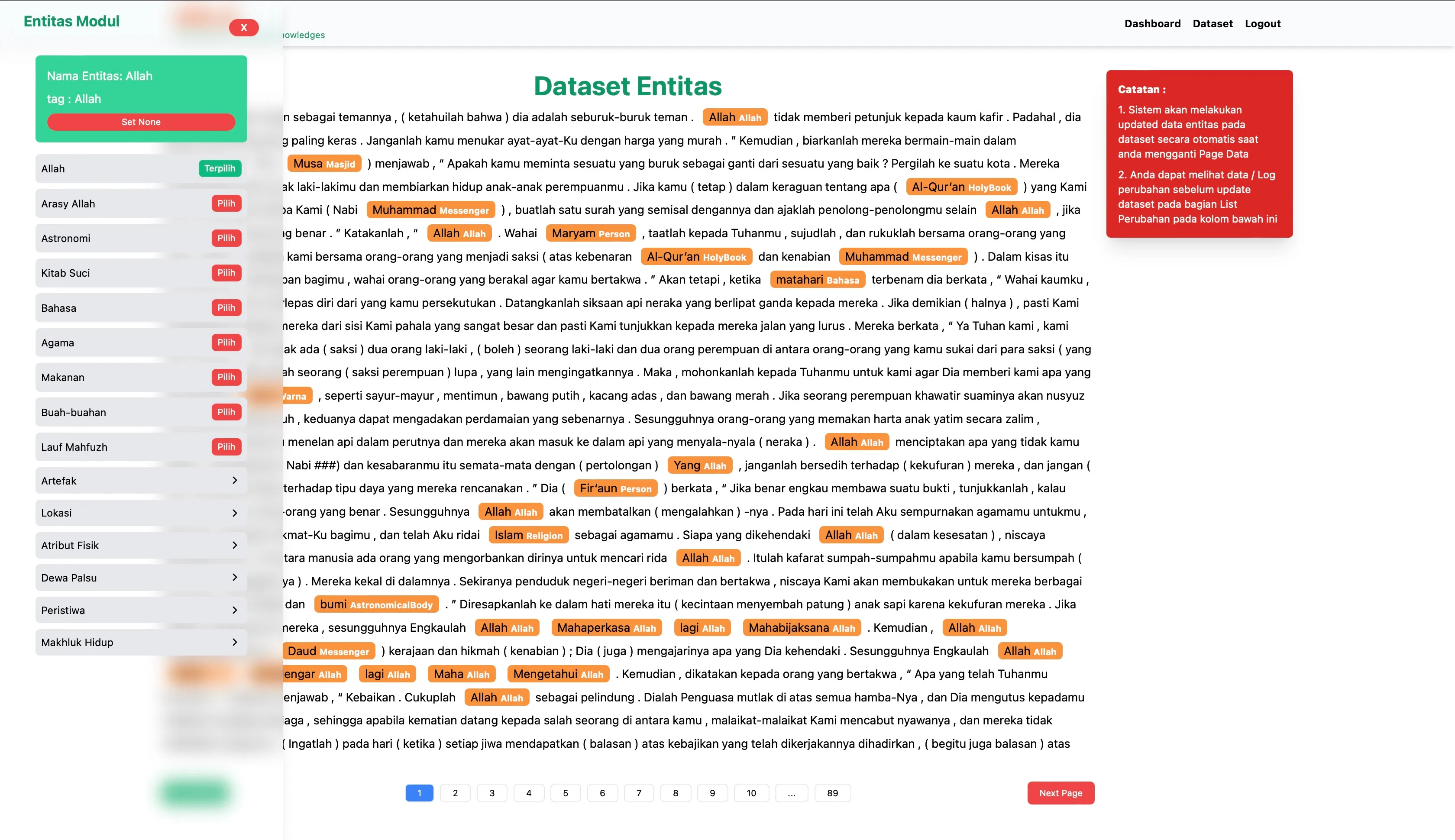Jump to page 5 in pagination
1455x840 pixels.
tap(565, 793)
